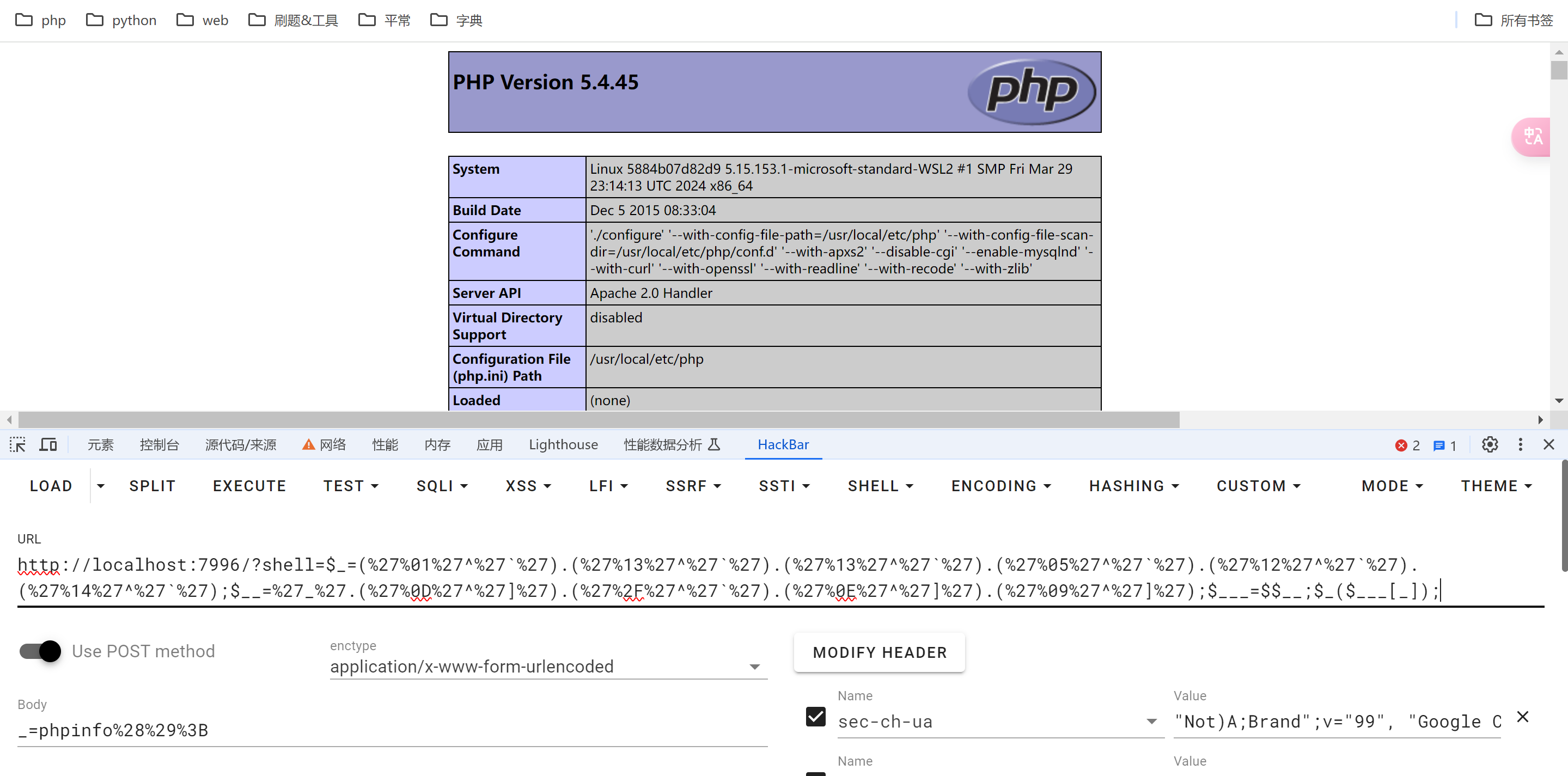Open the php bookmarks folder

click(x=41, y=20)
